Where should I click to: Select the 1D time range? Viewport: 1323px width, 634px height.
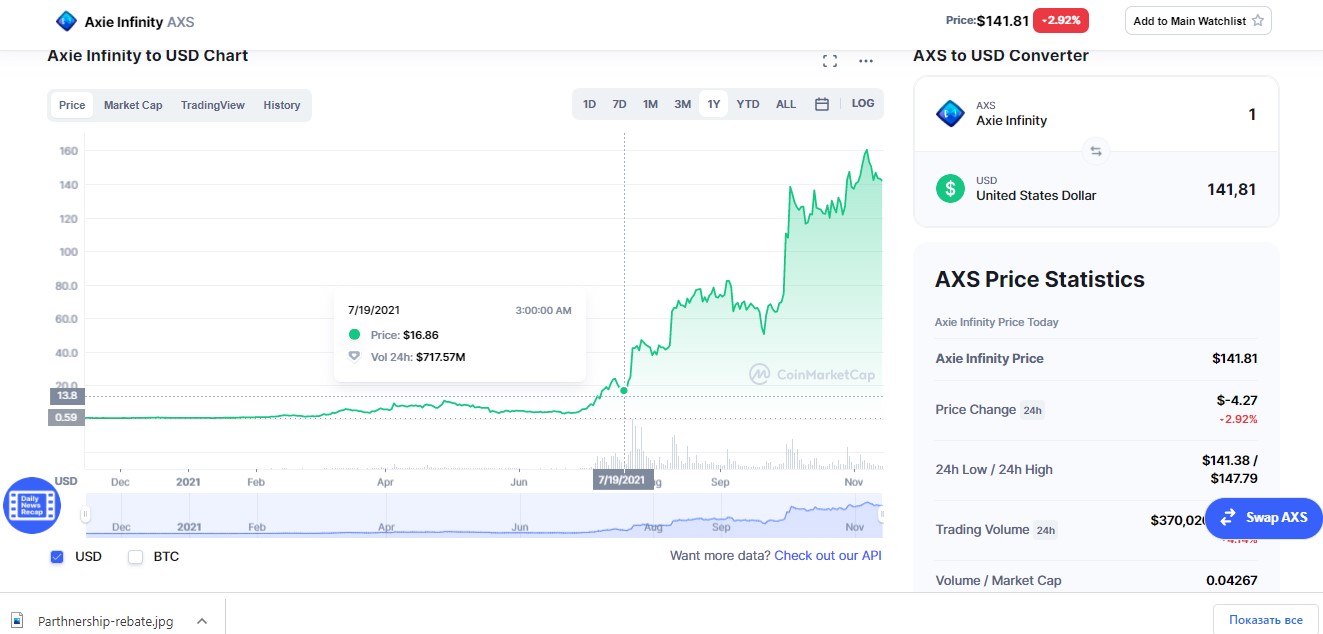click(x=590, y=104)
